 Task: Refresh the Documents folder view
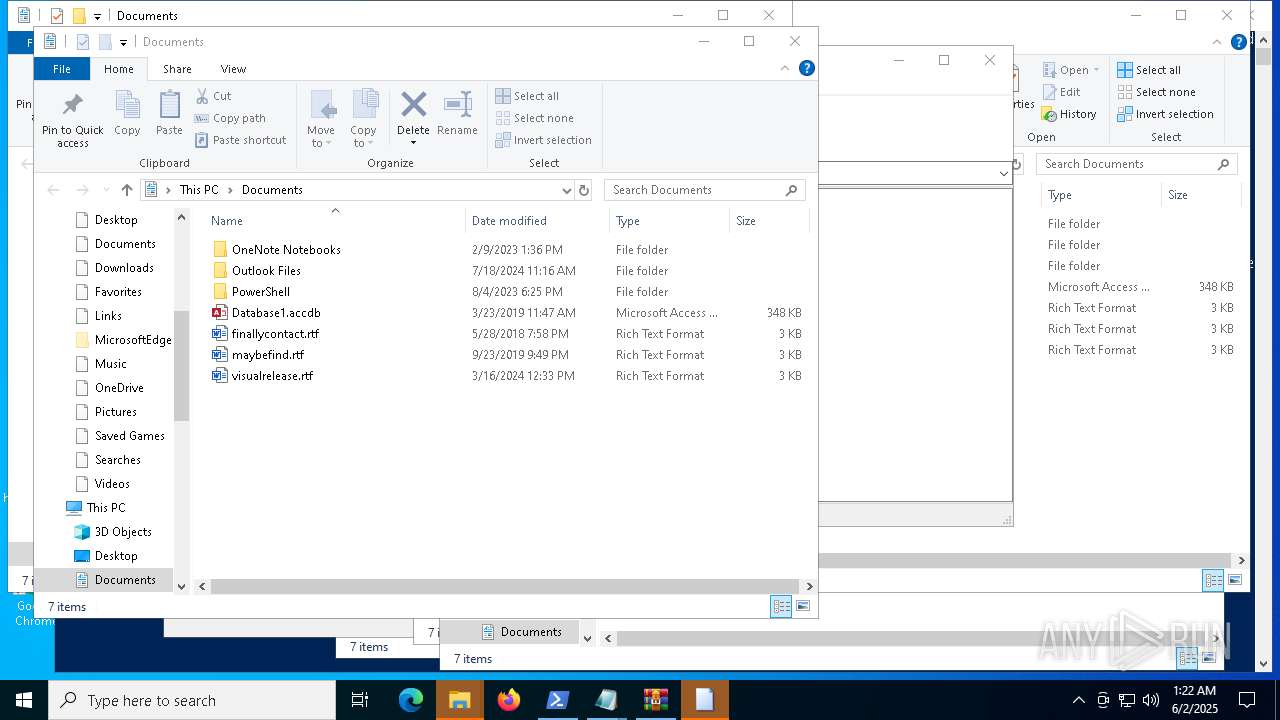pos(585,190)
